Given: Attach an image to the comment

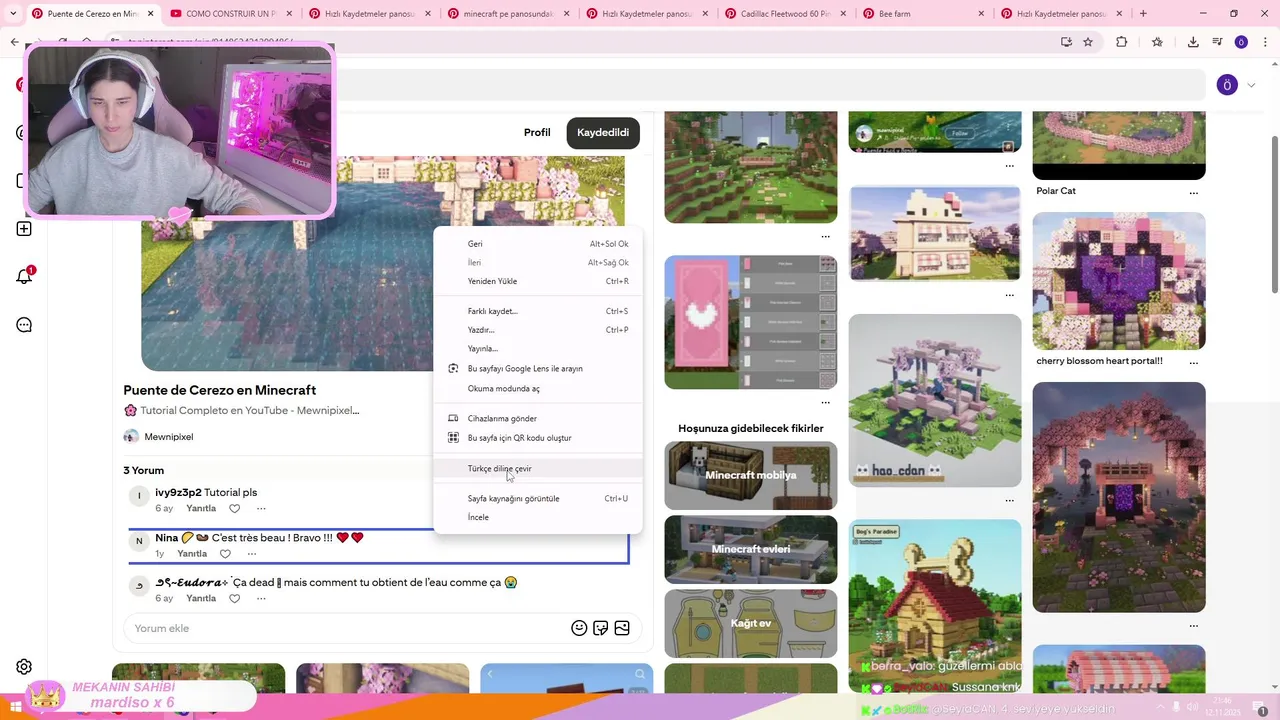Looking at the screenshot, I should point(622,628).
